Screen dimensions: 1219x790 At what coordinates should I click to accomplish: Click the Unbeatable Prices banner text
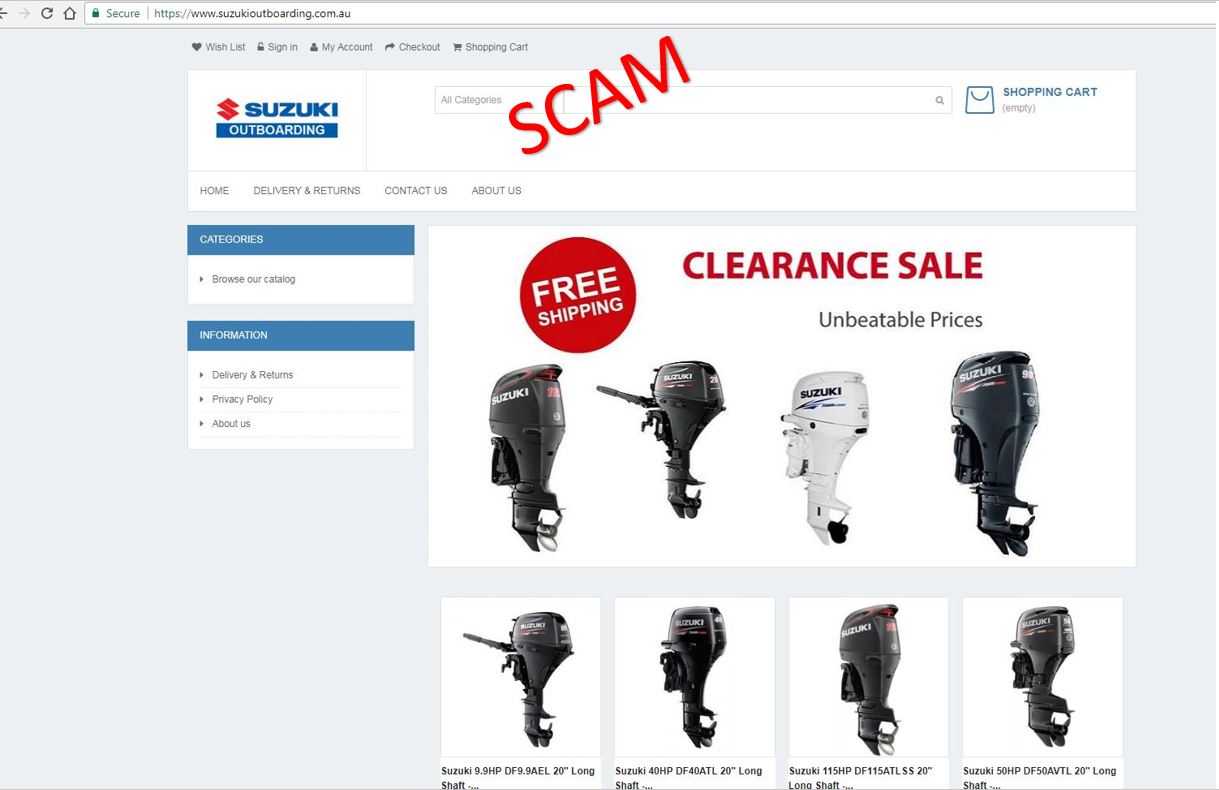click(x=900, y=320)
